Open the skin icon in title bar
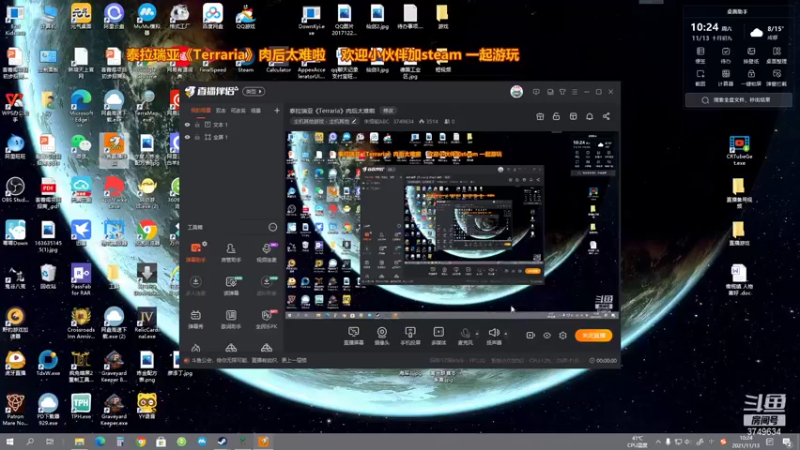 click(x=562, y=92)
